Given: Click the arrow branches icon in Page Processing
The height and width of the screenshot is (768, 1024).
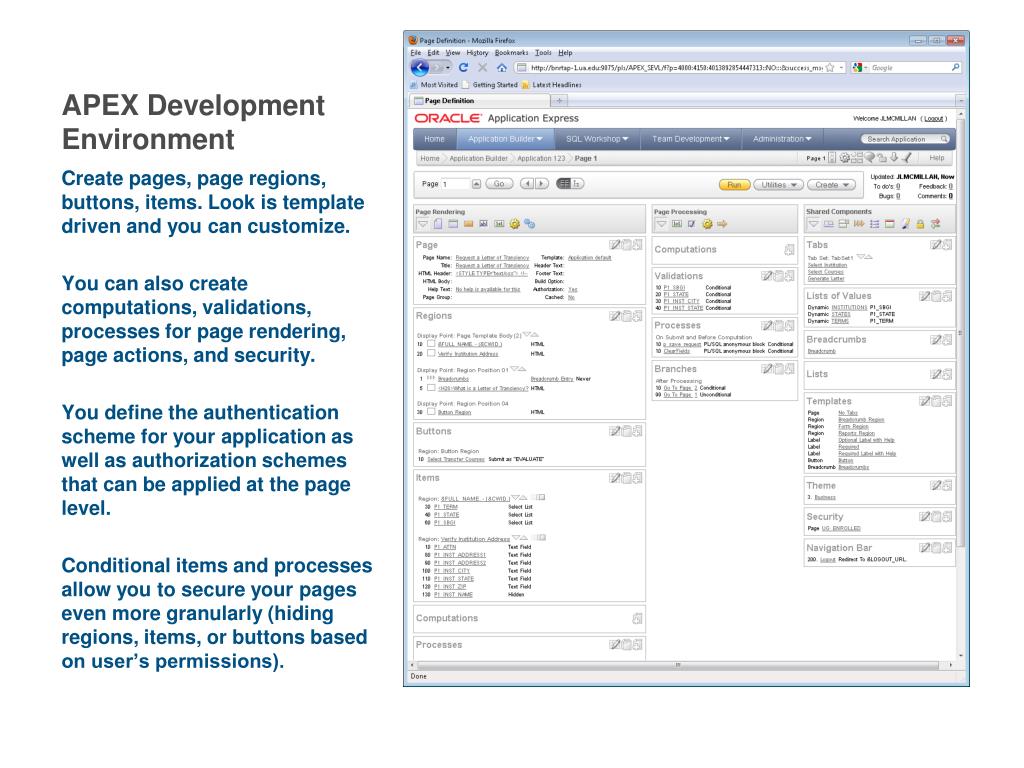Looking at the screenshot, I should click(x=722, y=224).
